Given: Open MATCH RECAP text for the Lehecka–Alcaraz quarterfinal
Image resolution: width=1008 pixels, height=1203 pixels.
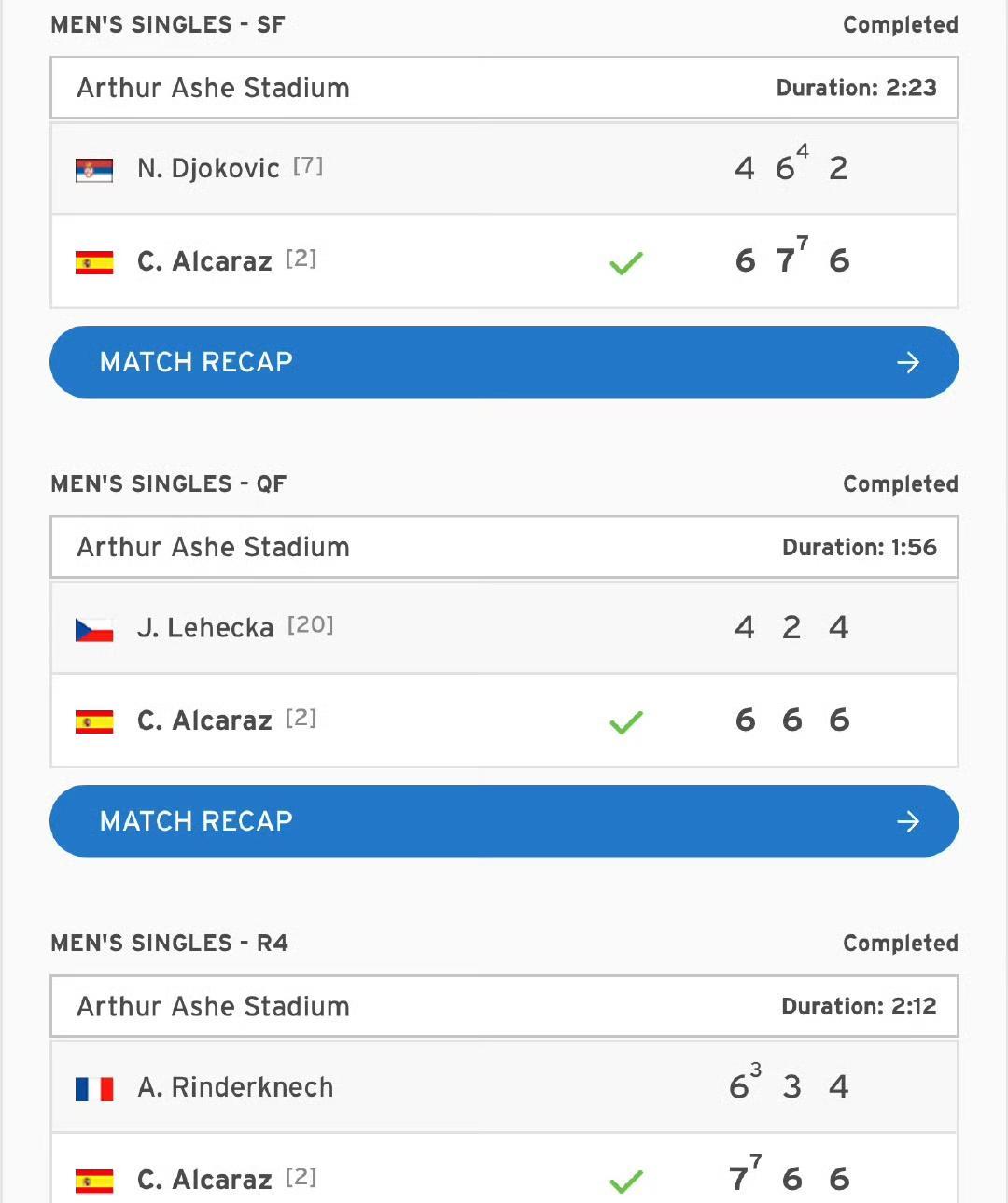Looking at the screenshot, I should click(x=196, y=821).
